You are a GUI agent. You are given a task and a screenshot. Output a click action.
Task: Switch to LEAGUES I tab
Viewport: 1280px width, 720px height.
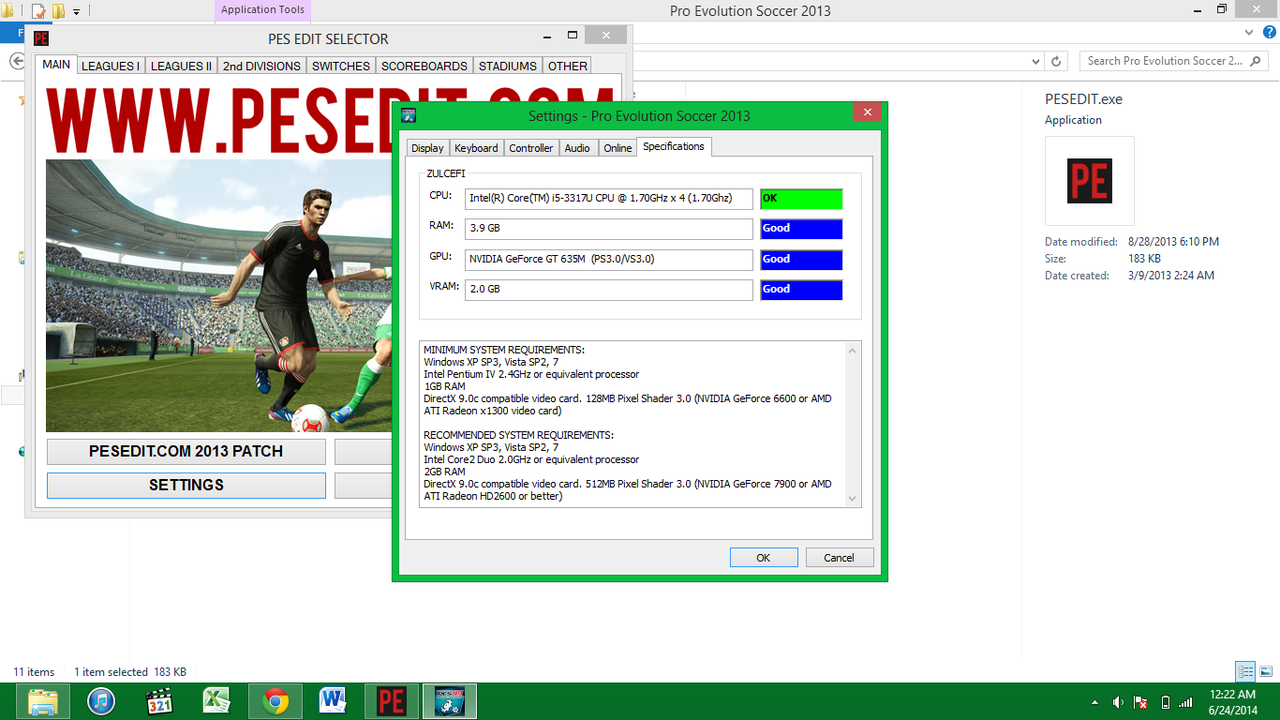[110, 66]
